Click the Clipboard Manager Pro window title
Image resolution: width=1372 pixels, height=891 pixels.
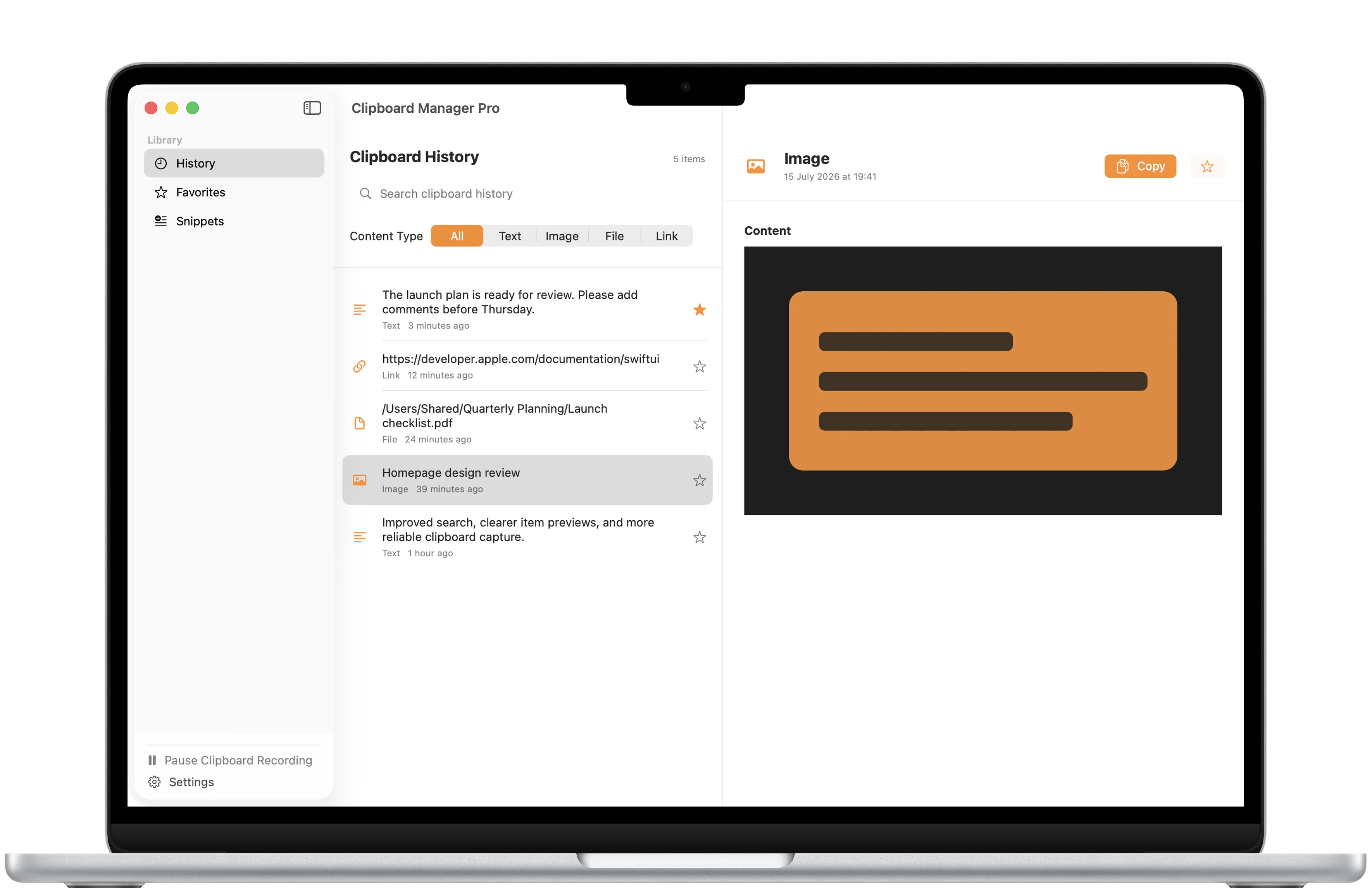tap(425, 108)
